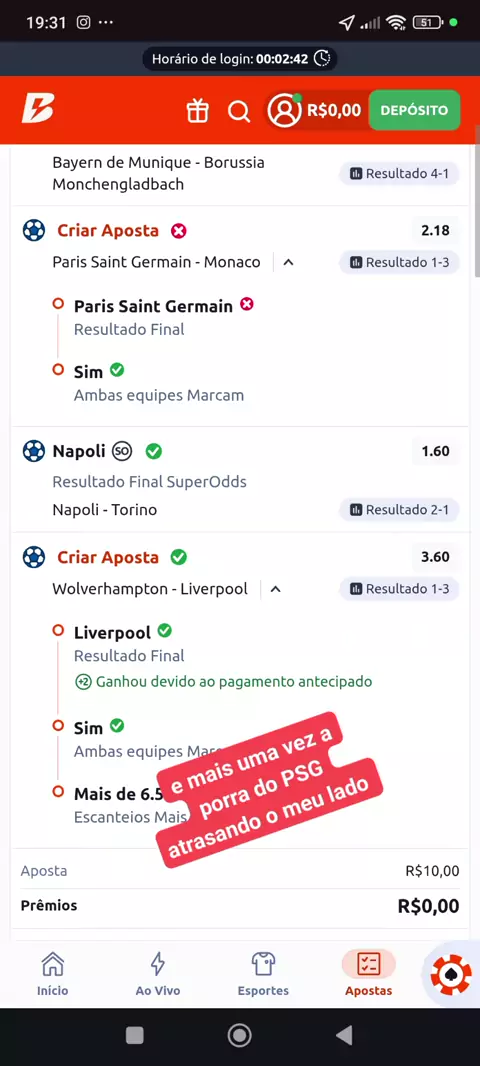480x1066 pixels.
Task: Tap the green DEPÓSITO button
Action: tap(414, 110)
